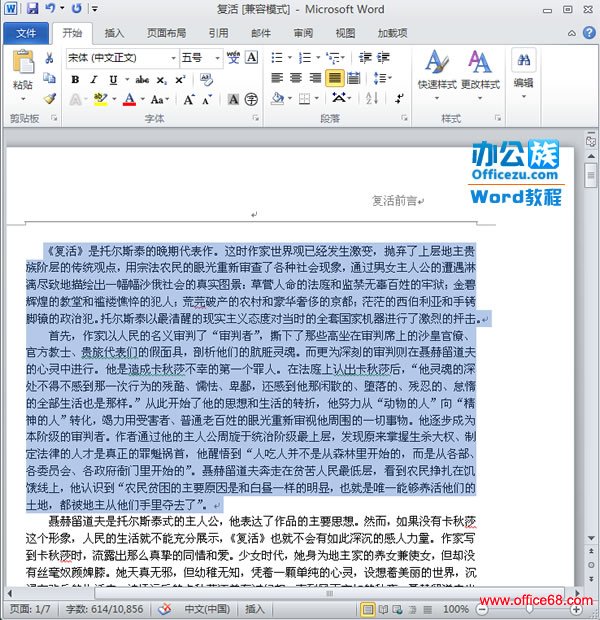Click word count 字数: 614/10,856
600x620 pixels.
coord(104,609)
